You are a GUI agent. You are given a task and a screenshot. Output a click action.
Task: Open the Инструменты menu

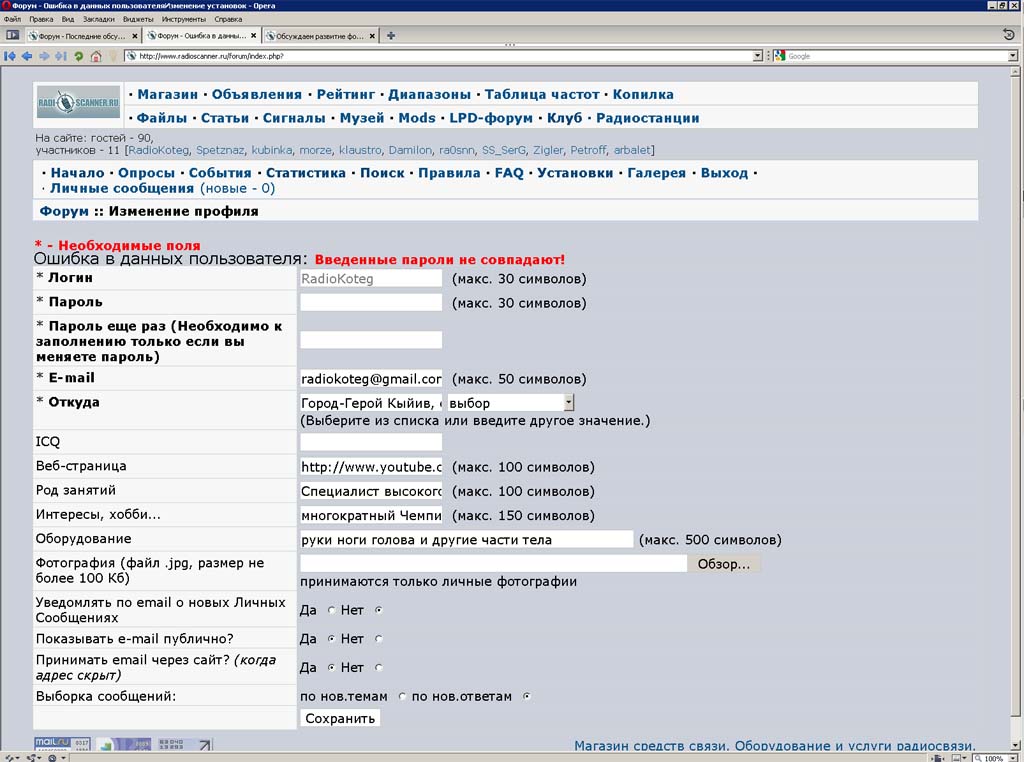pos(184,19)
